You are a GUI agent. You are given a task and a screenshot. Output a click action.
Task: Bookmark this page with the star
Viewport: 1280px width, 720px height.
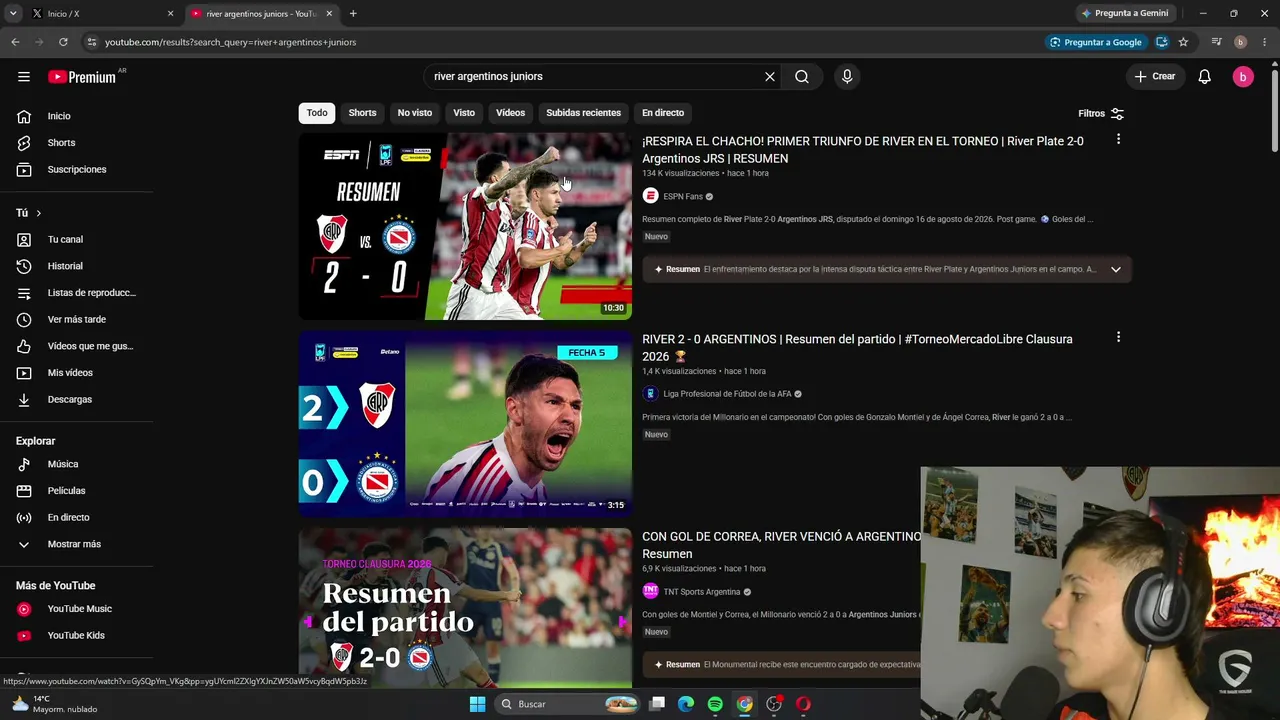[1183, 42]
